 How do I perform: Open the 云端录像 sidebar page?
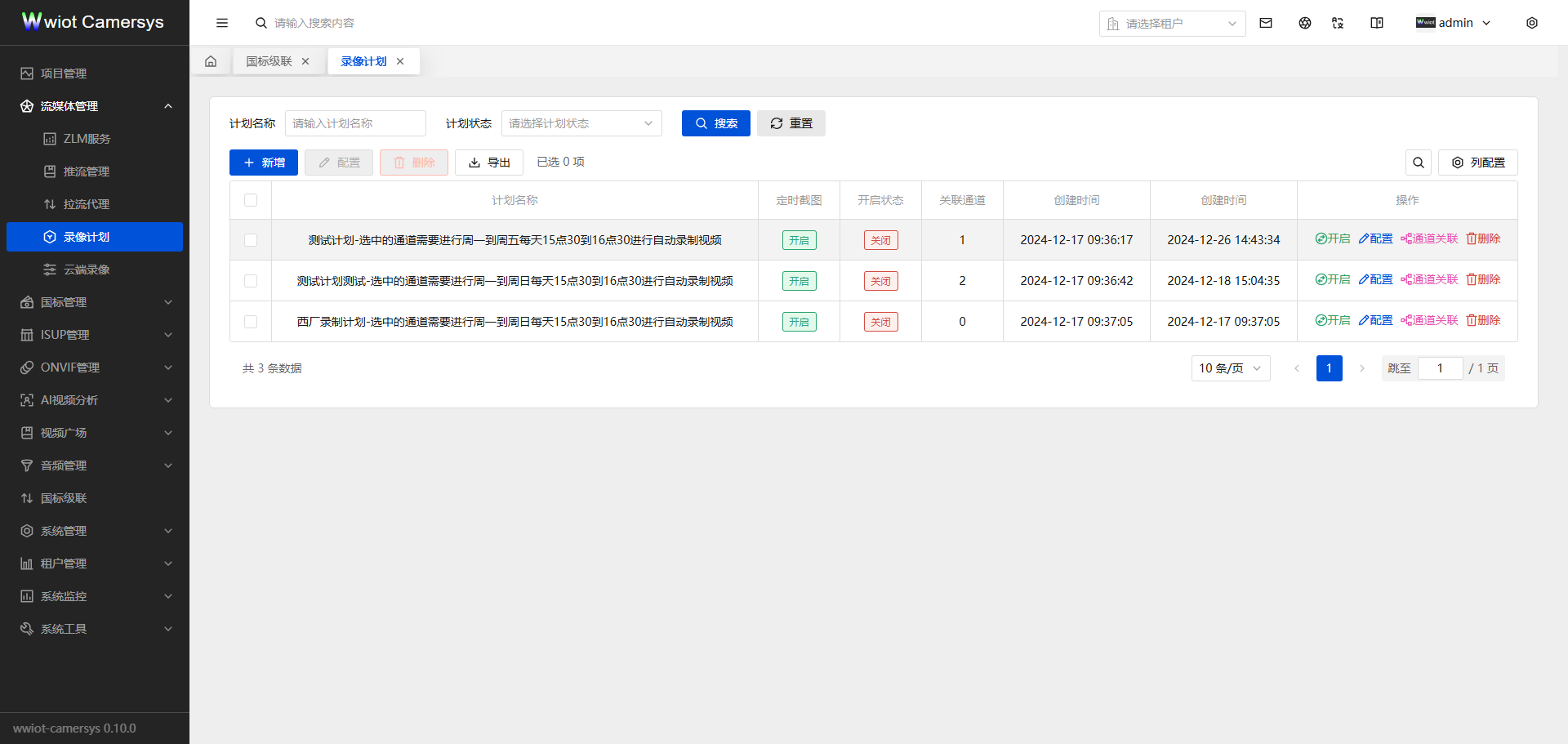(x=87, y=269)
